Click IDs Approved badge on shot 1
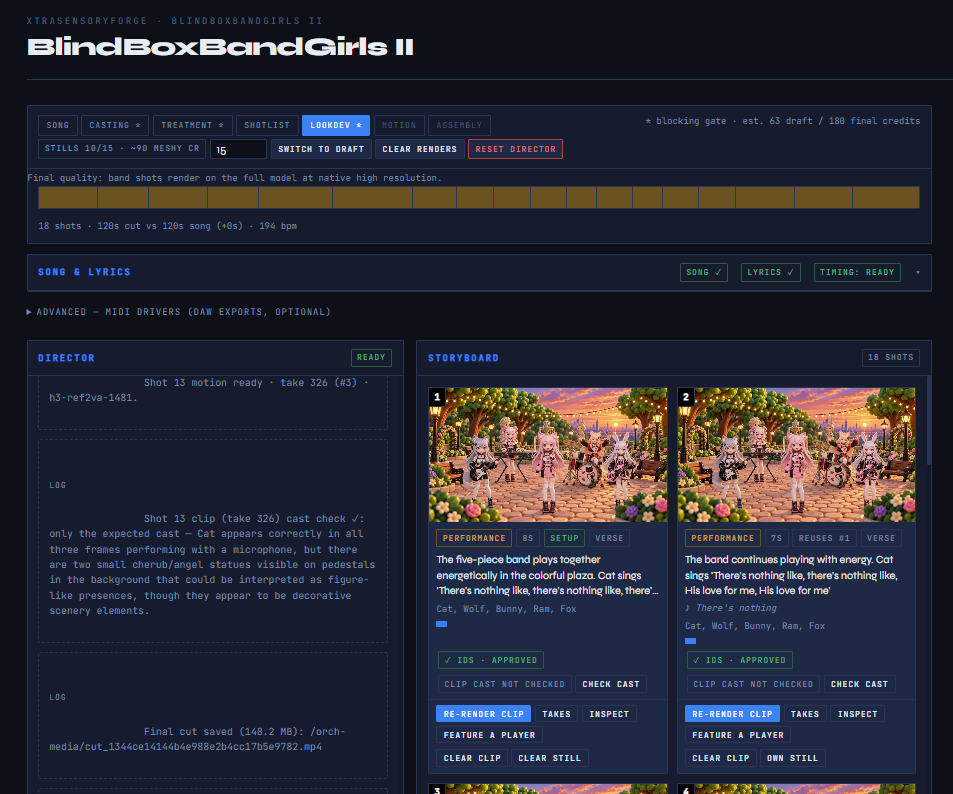This screenshot has height=794, width=953. [490, 660]
